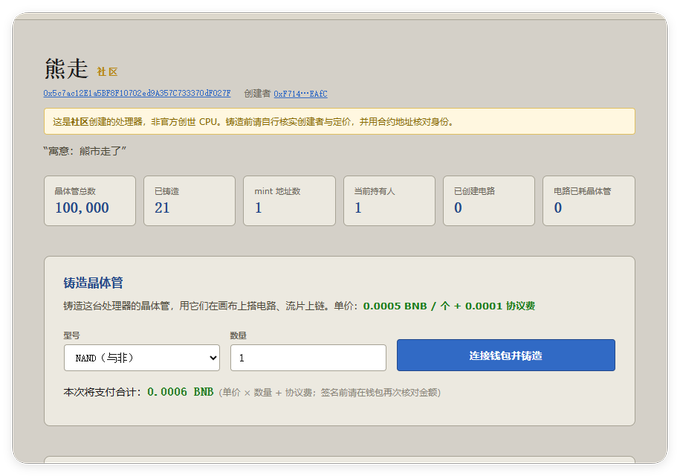This screenshot has height=476, width=680.
Task: Click the 创建者 label
Action: (257, 94)
